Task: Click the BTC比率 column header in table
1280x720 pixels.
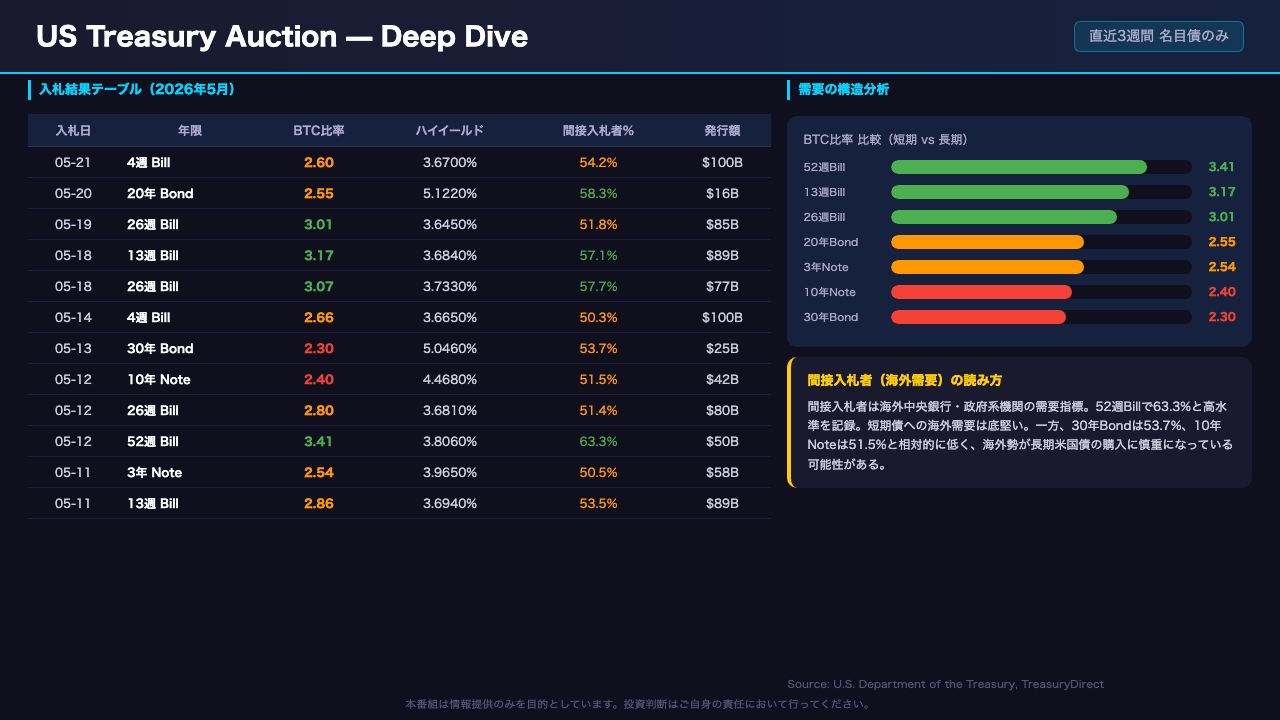Action: (319, 131)
